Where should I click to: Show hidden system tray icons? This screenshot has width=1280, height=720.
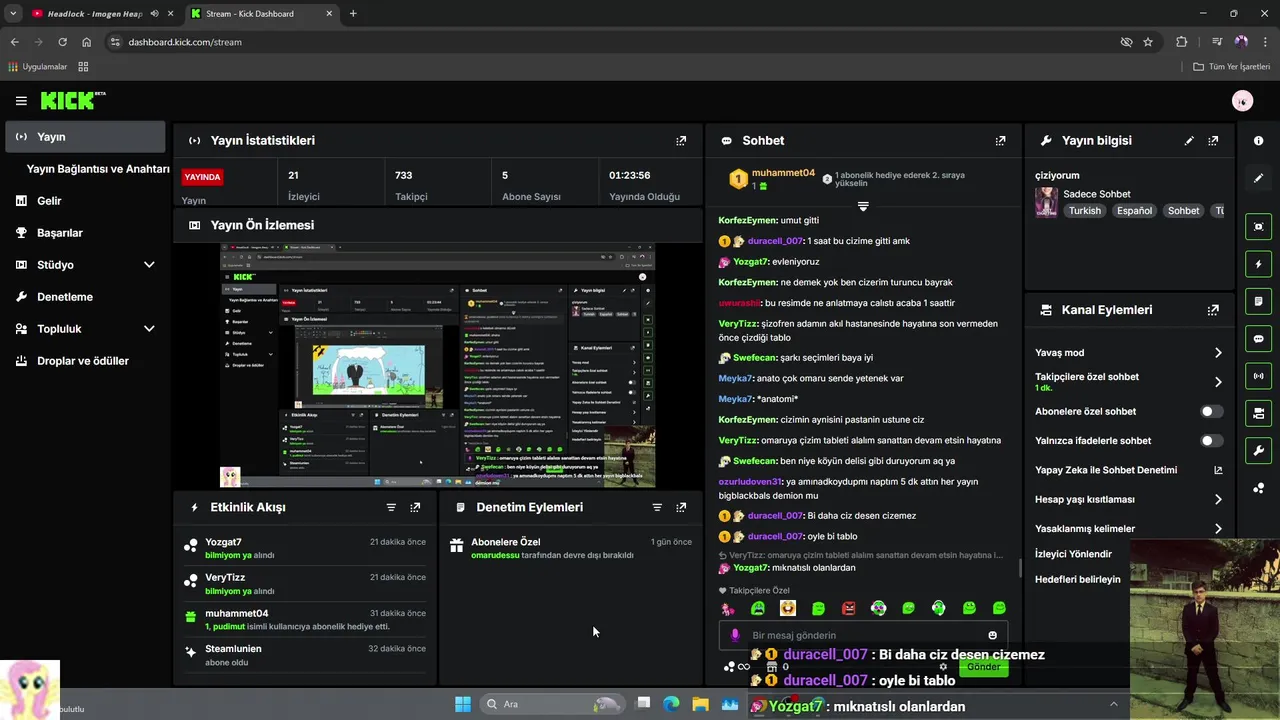pos(1113,704)
